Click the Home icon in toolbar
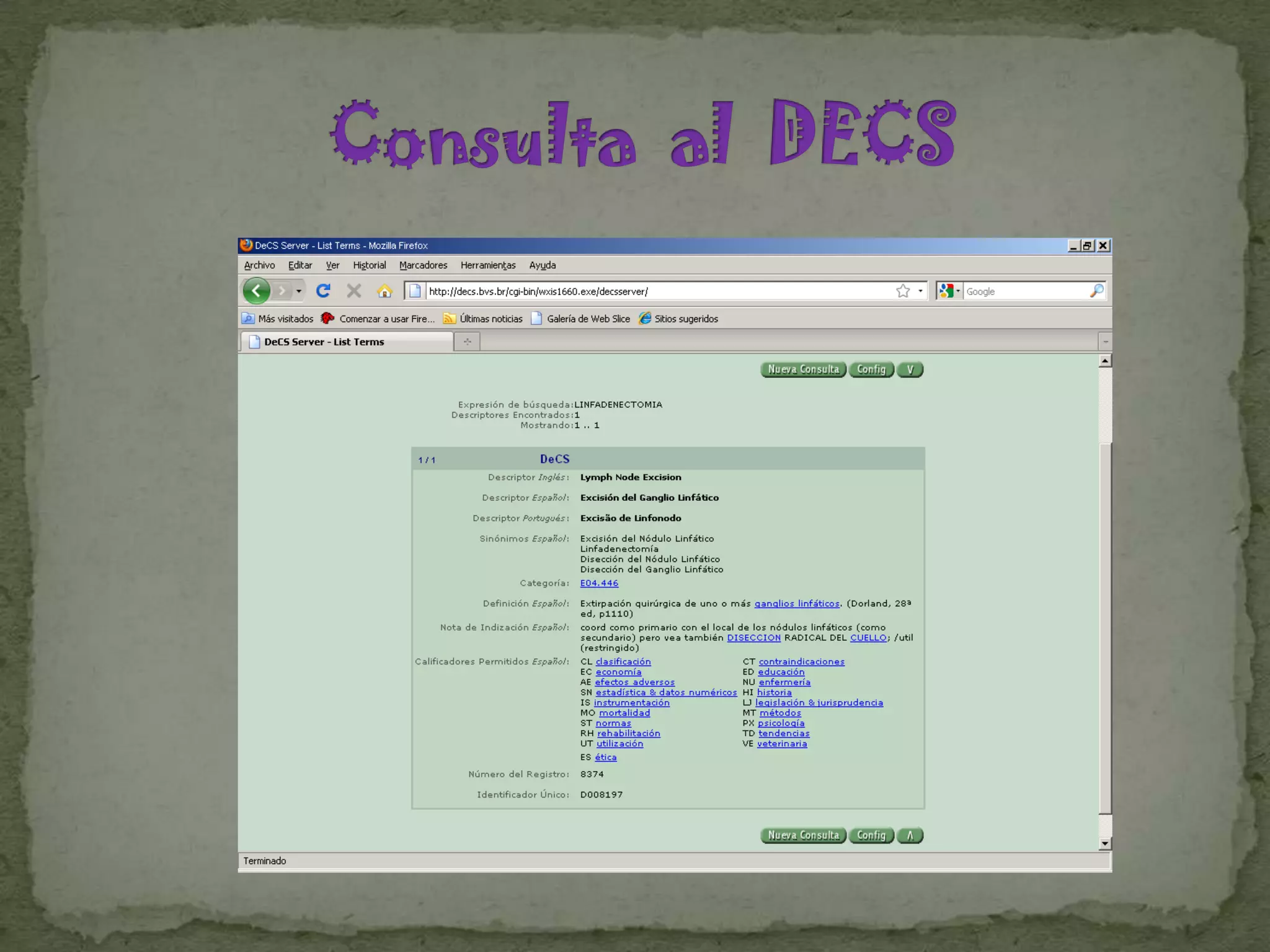This screenshot has height=952, width=1270. click(384, 291)
